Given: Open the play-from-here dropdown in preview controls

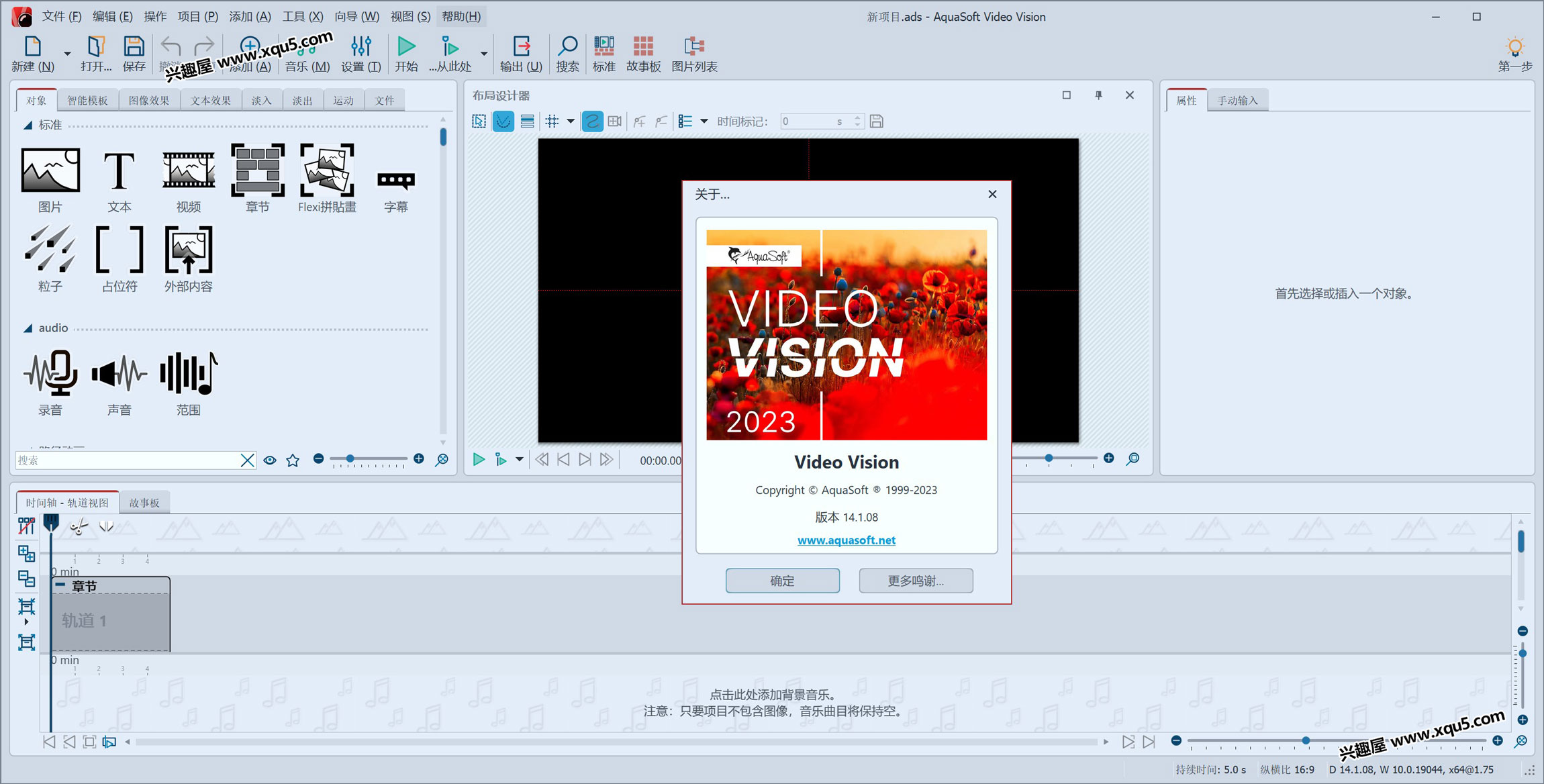Looking at the screenshot, I should pyautogui.click(x=519, y=460).
